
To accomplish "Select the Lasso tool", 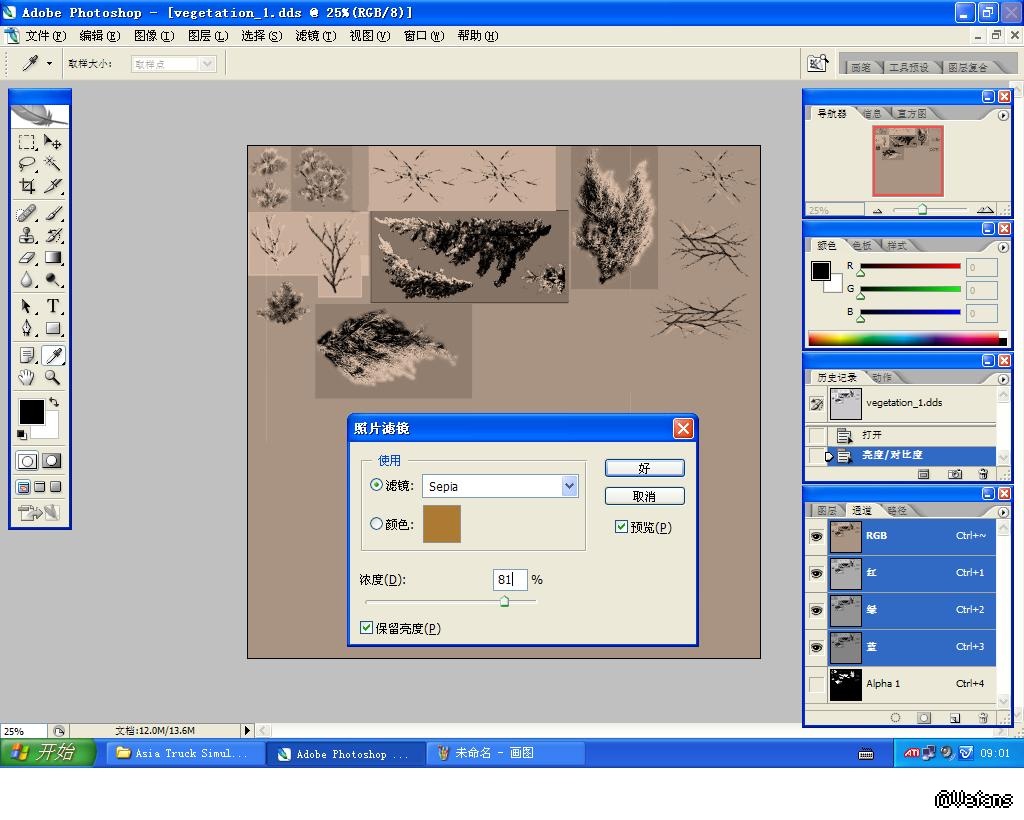I will (x=27, y=164).
